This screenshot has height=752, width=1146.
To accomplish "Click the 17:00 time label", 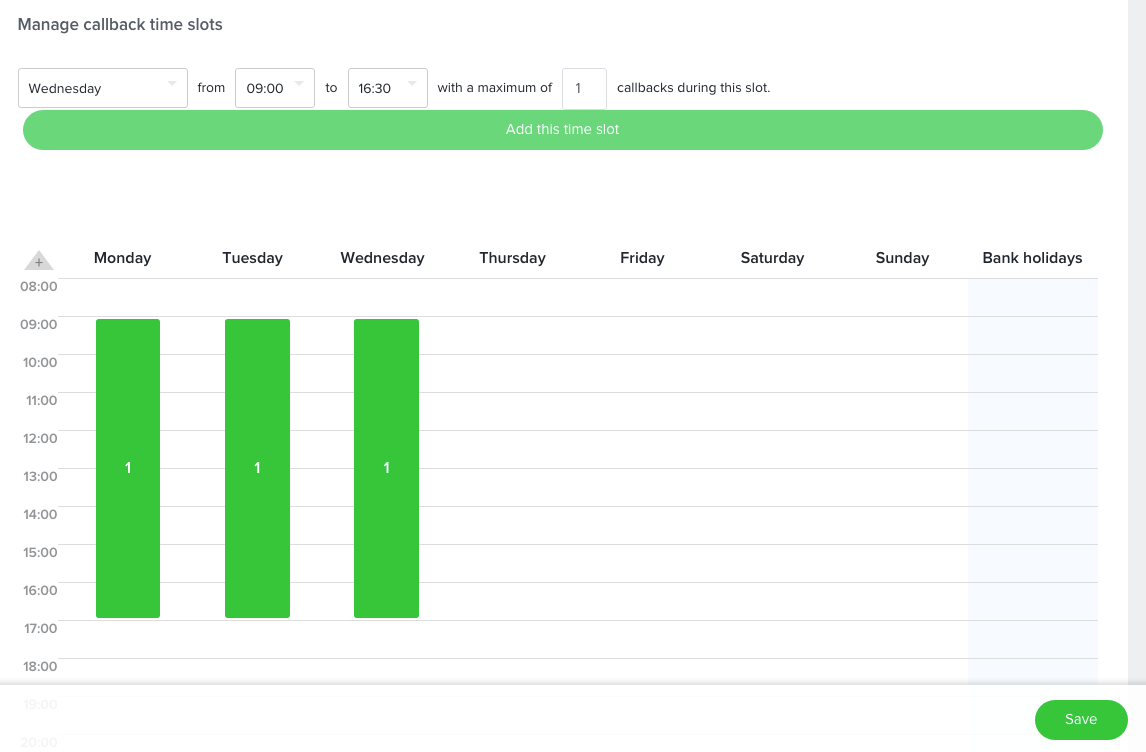I will [x=39, y=628].
